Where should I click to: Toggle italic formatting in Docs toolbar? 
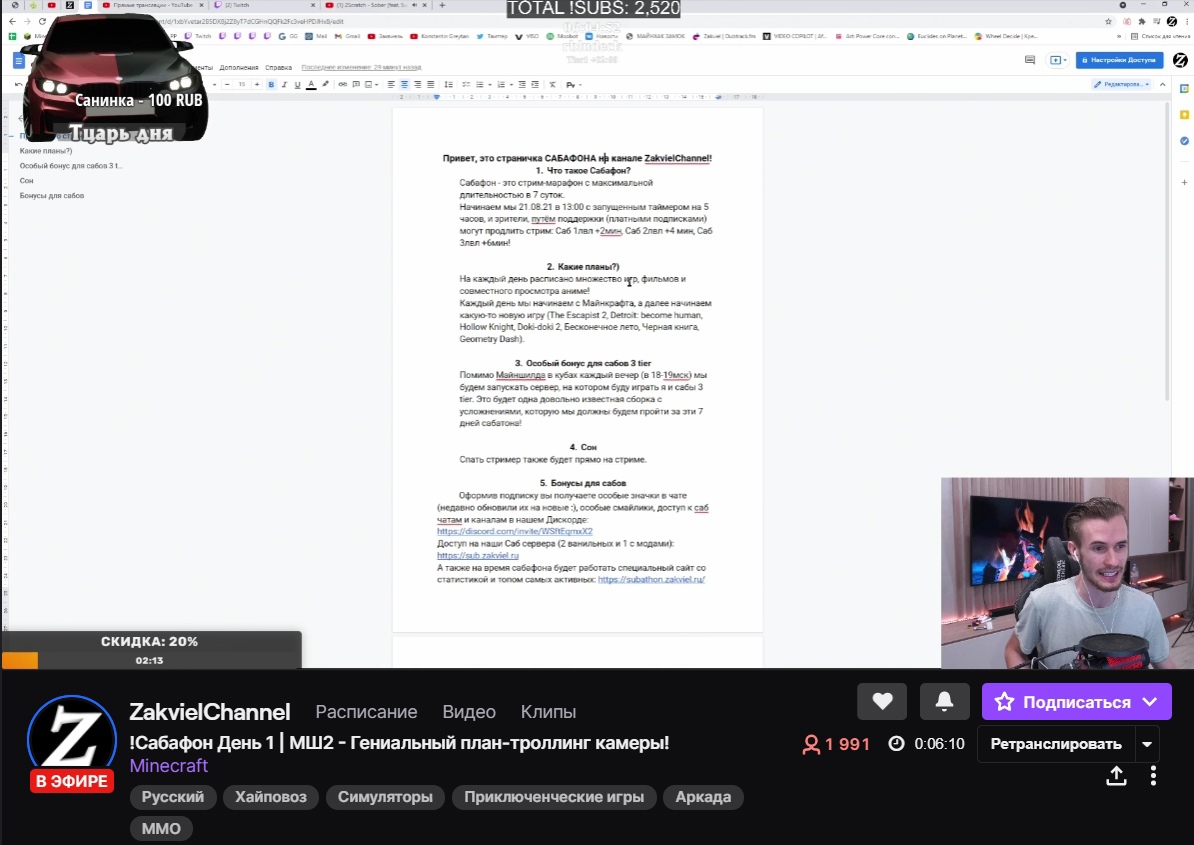[284, 84]
